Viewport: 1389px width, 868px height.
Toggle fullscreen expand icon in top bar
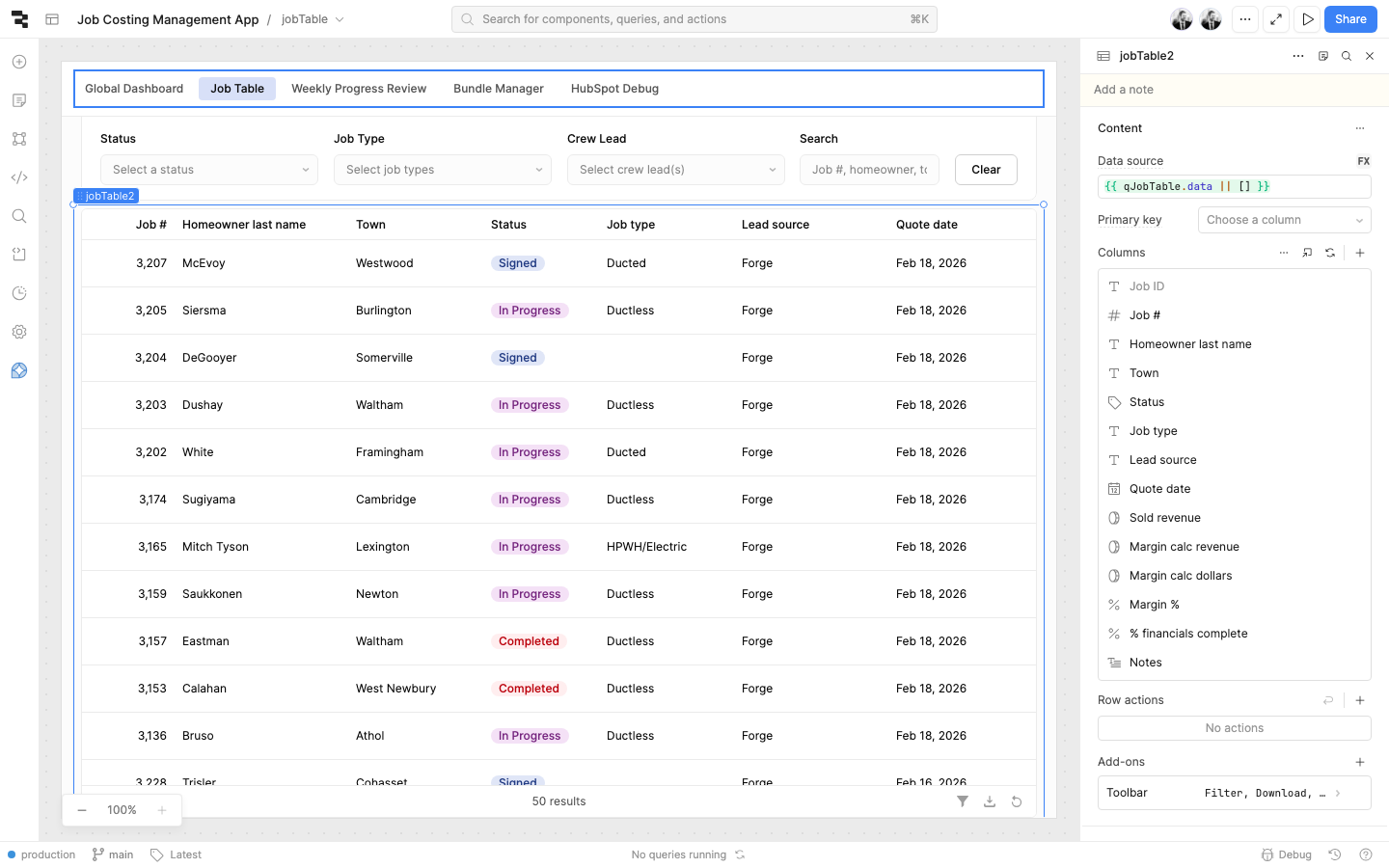(x=1276, y=19)
